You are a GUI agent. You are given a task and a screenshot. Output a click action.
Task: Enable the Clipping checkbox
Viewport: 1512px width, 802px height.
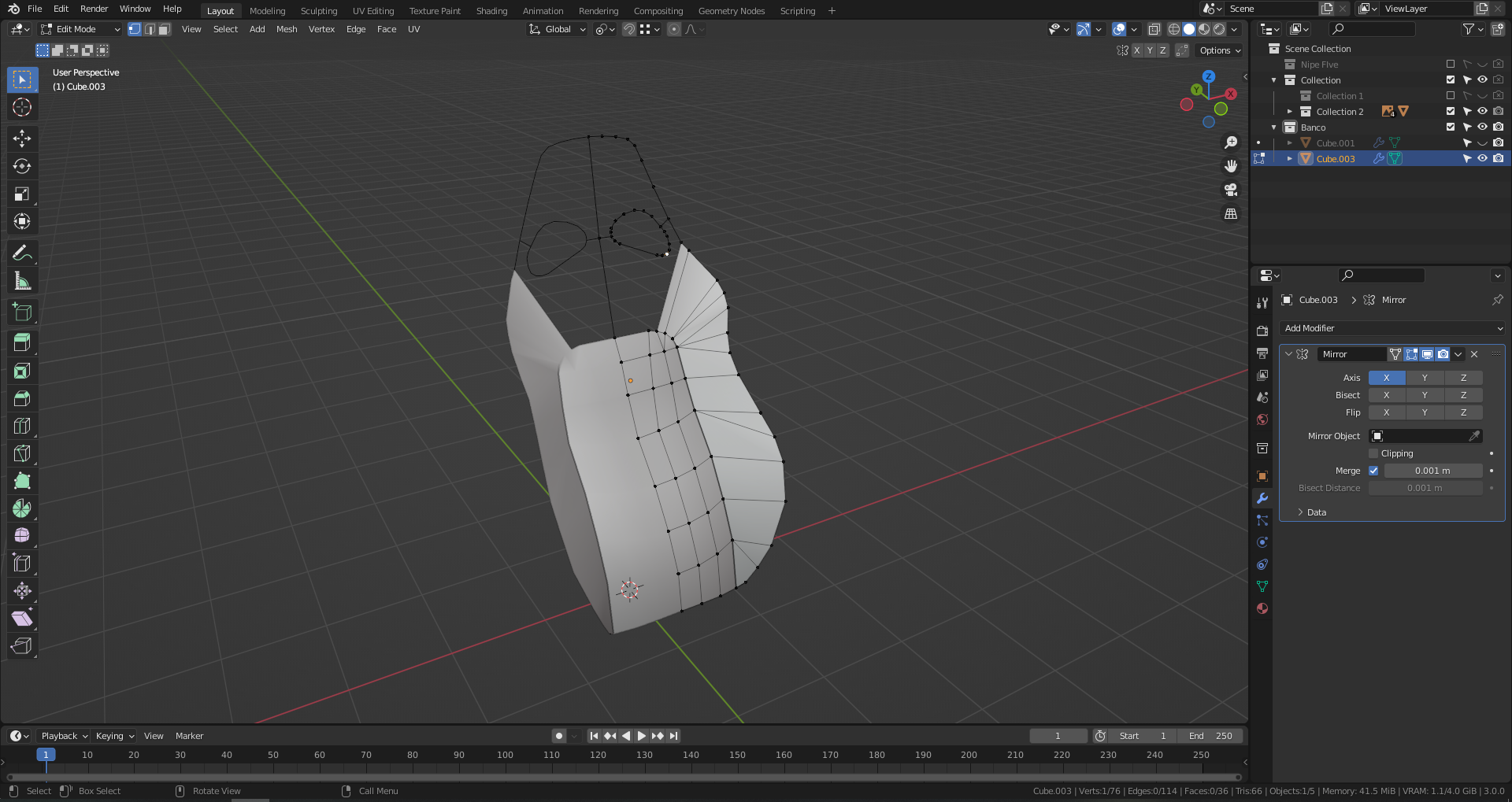pos(1373,453)
